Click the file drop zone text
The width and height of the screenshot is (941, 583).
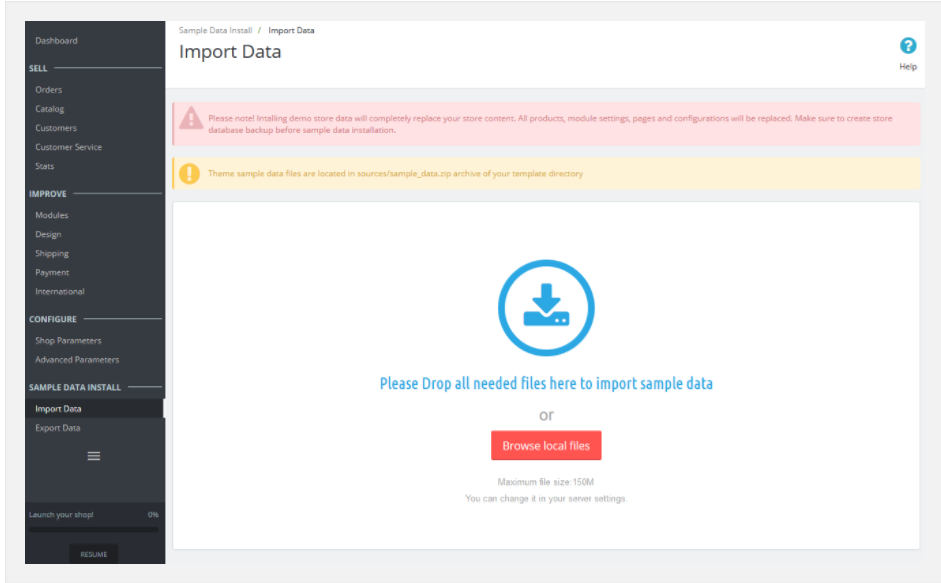pyautogui.click(x=546, y=383)
